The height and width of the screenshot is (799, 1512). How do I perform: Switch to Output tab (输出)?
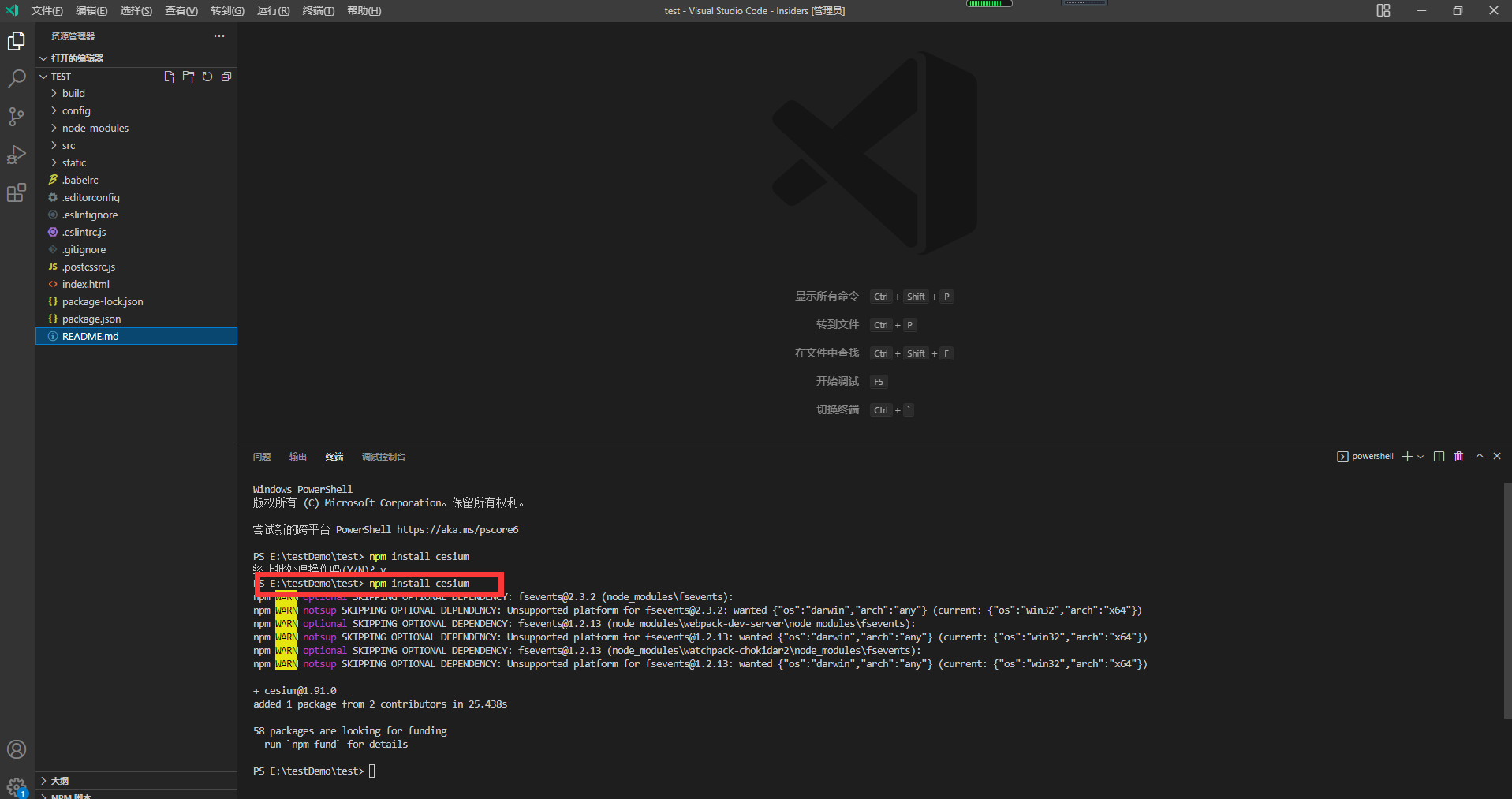point(298,457)
